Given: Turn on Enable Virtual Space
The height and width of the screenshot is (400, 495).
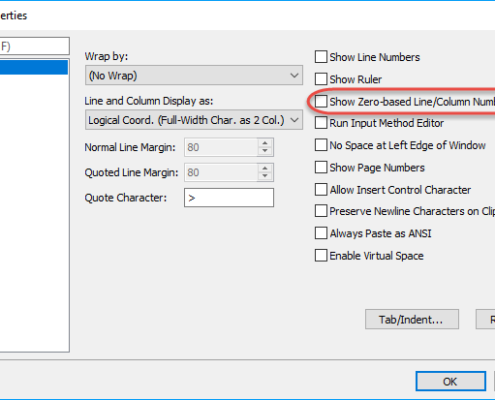Looking at the screenshot, I should click(x=321, y=256).
